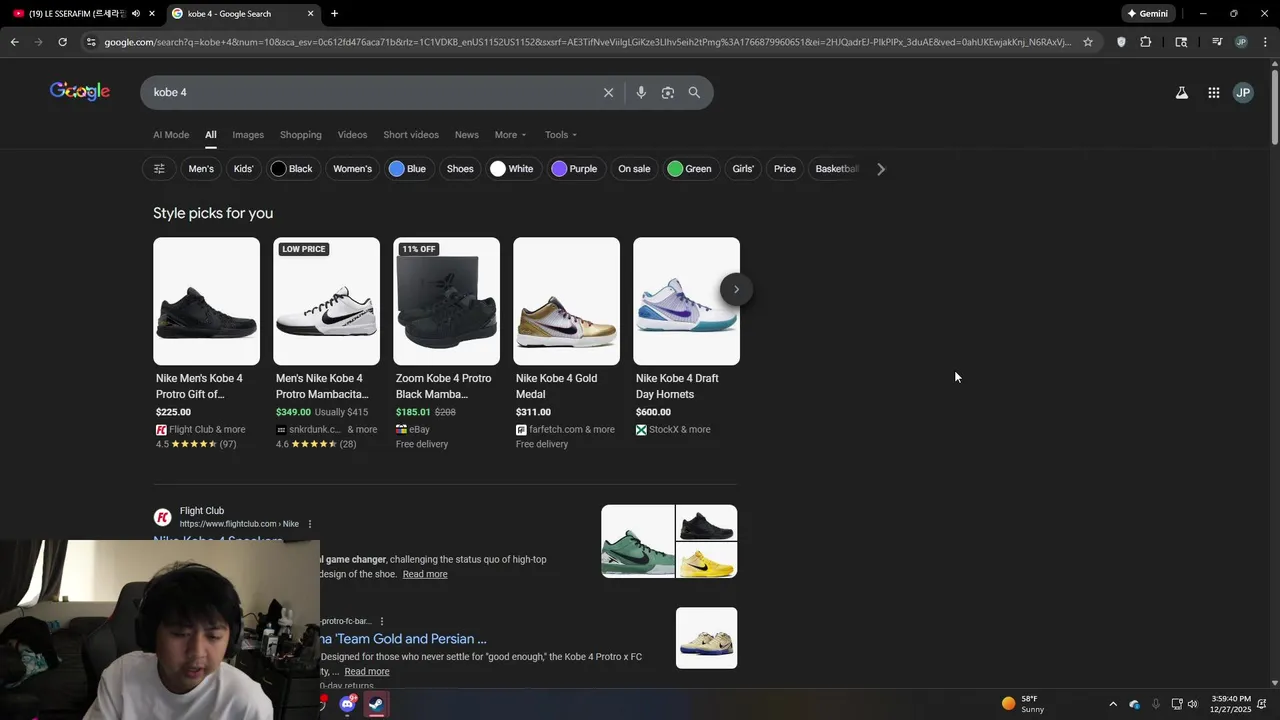Viewport: 1280px width, 720px height.
Task: Select the Green color filter chip
Action: click(x=690, y=169)
